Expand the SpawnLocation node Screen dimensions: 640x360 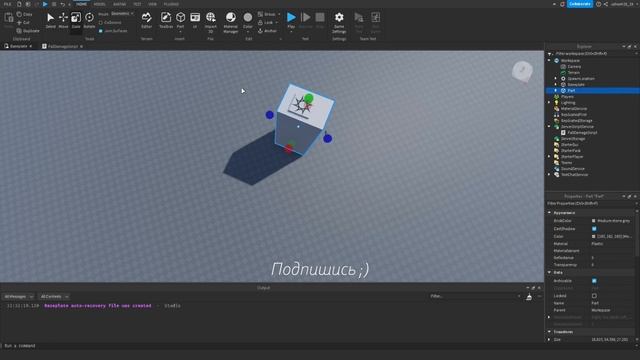[x=556, y=78]
